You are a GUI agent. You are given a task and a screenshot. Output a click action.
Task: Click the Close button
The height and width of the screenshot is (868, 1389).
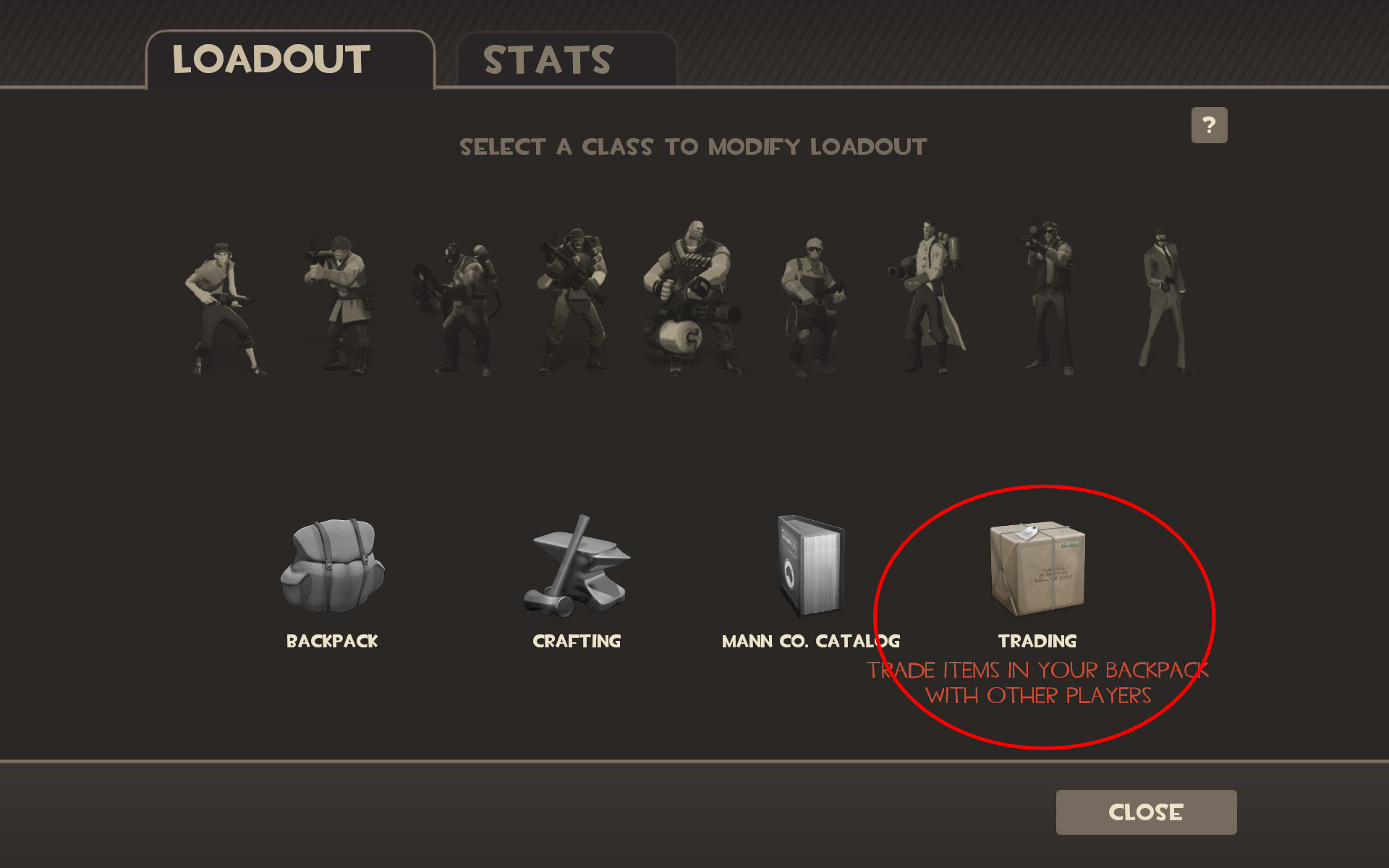point(1146,812)
